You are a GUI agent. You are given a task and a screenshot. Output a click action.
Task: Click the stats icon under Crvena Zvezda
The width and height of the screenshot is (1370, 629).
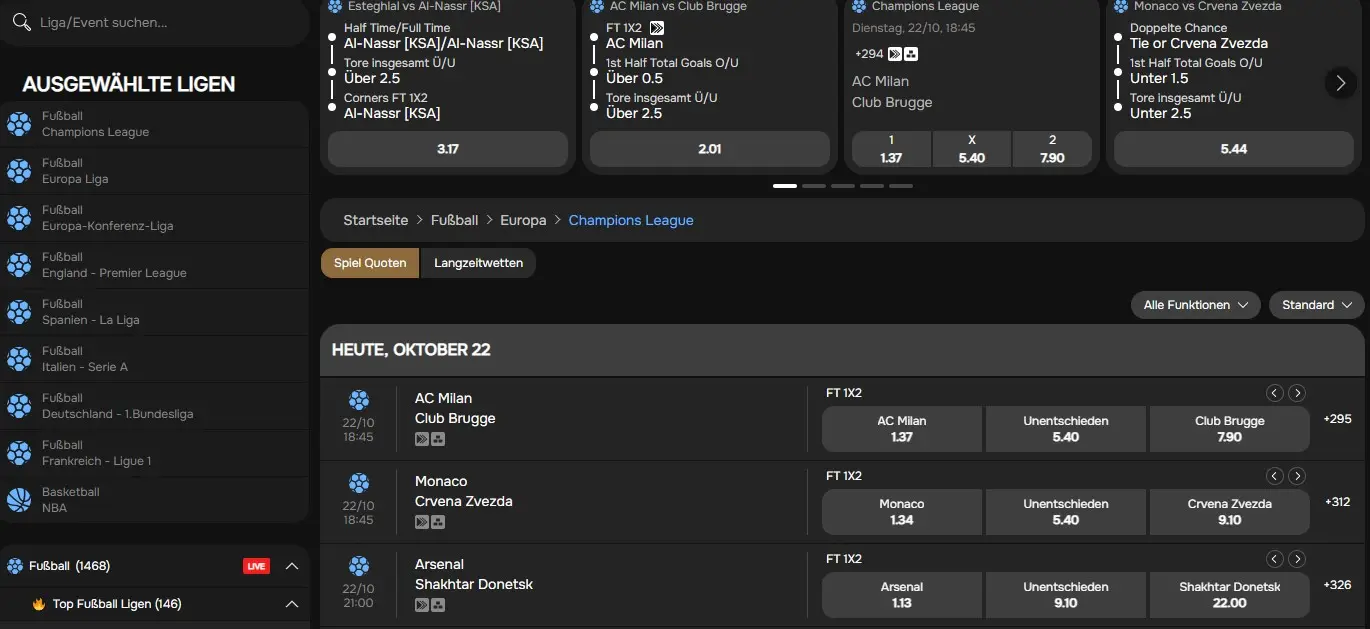click(438, 522)
